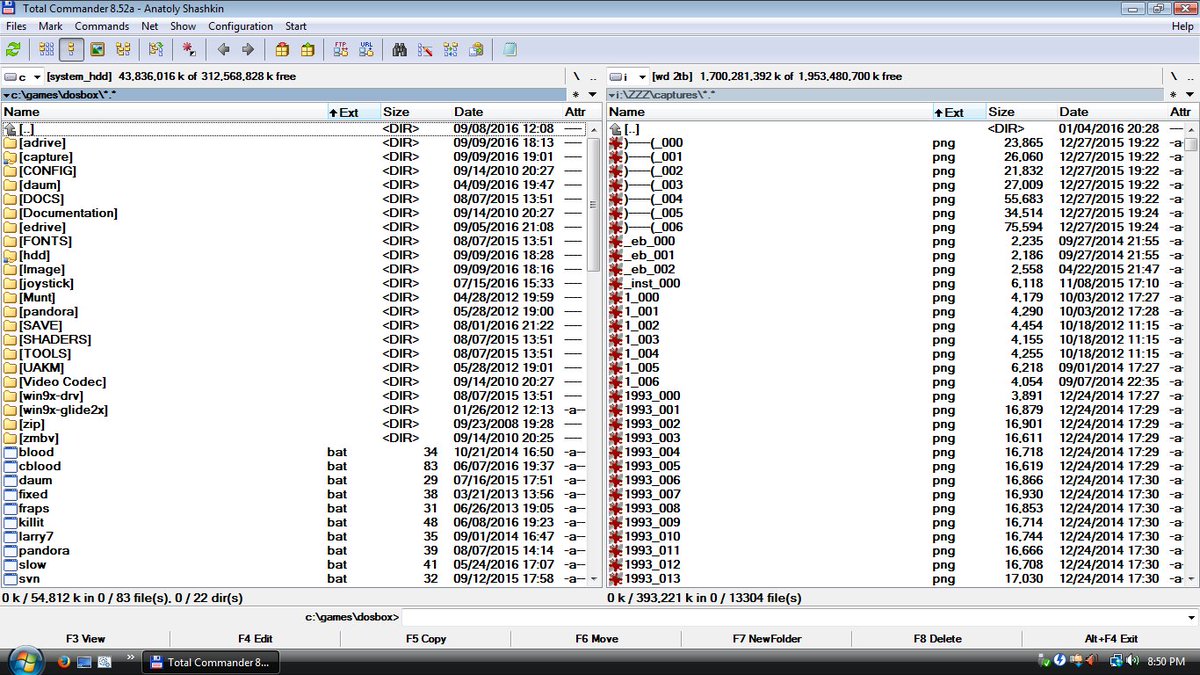
Task: Go to root directory in the right panel
Action: (x=1176, y=76)
